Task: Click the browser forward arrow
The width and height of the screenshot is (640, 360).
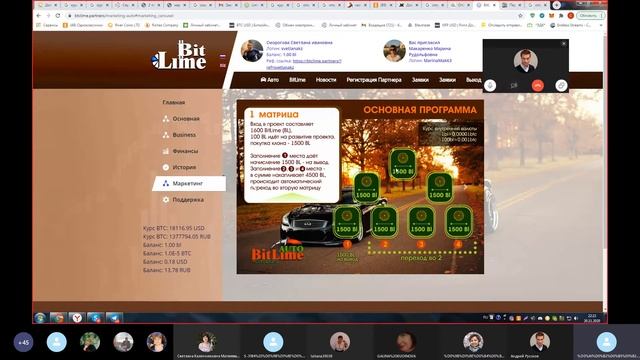Action: point(48,16)
